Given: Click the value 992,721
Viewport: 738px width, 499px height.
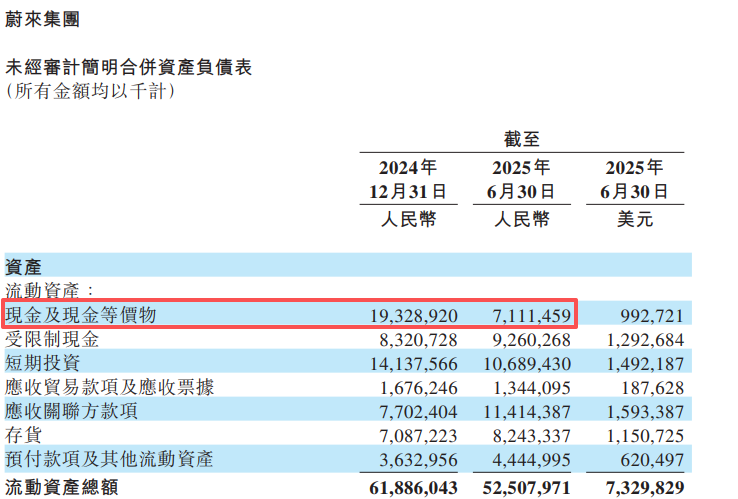Looking at the screenshot, I should point(652,316).
